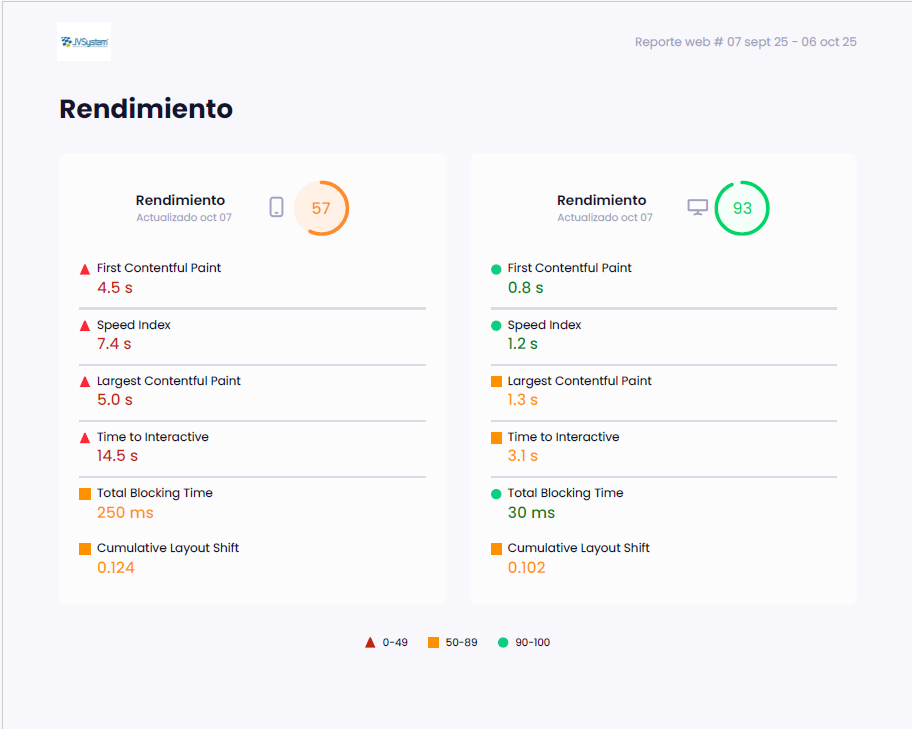Click orange square beside mobile Total Blocking Time
The image size is (912, 729).
[85, 494]
